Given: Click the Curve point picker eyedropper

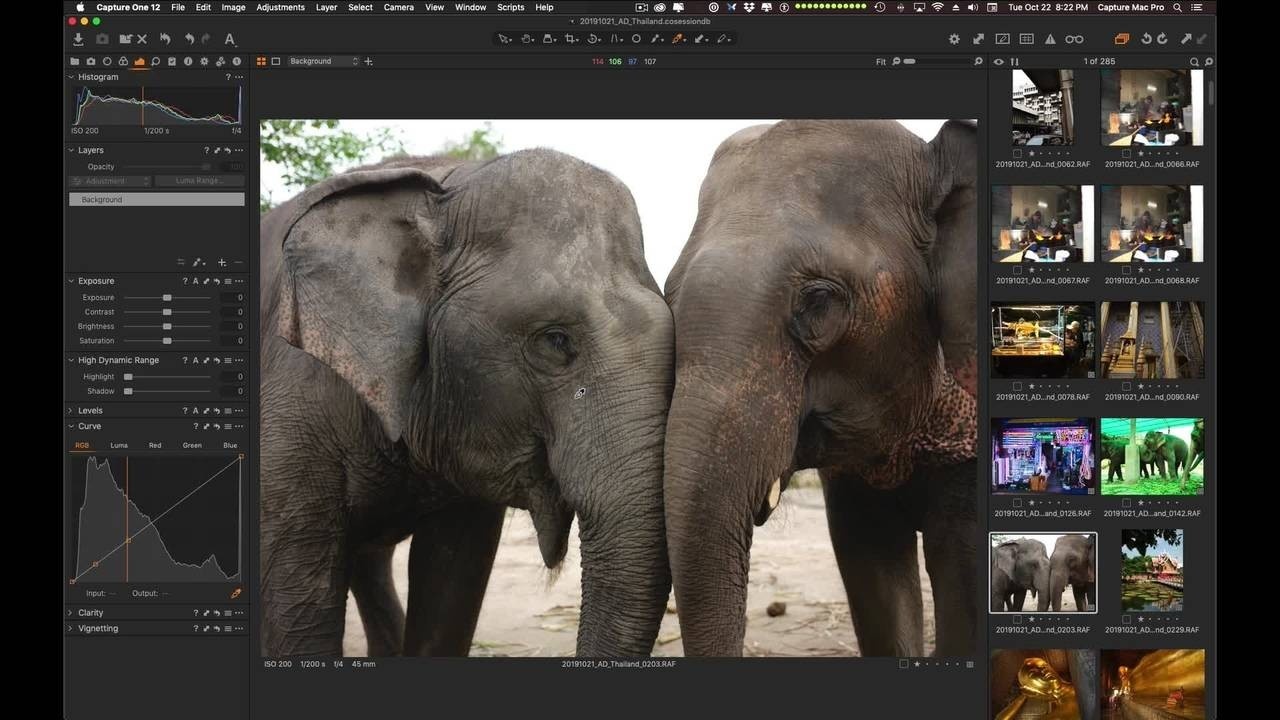Looking at the screenshot, I should tap(236, 593).
